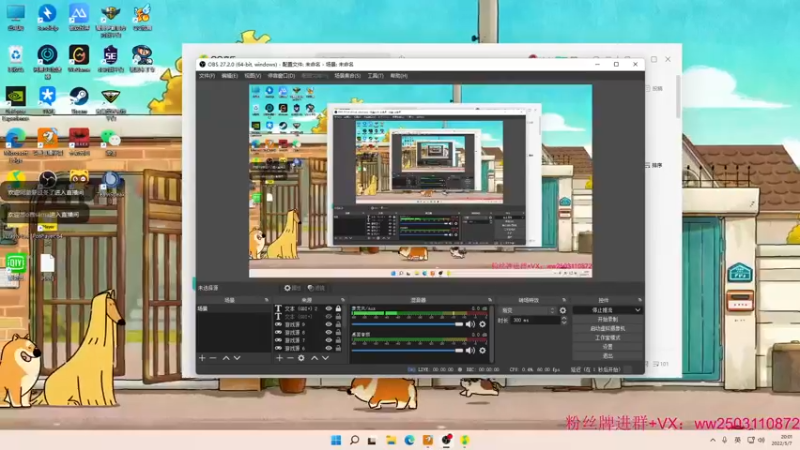Open the Help menu in OBS
Image resolution: width=800 pixels, height=450 pixels.
(x=399, y=76)
